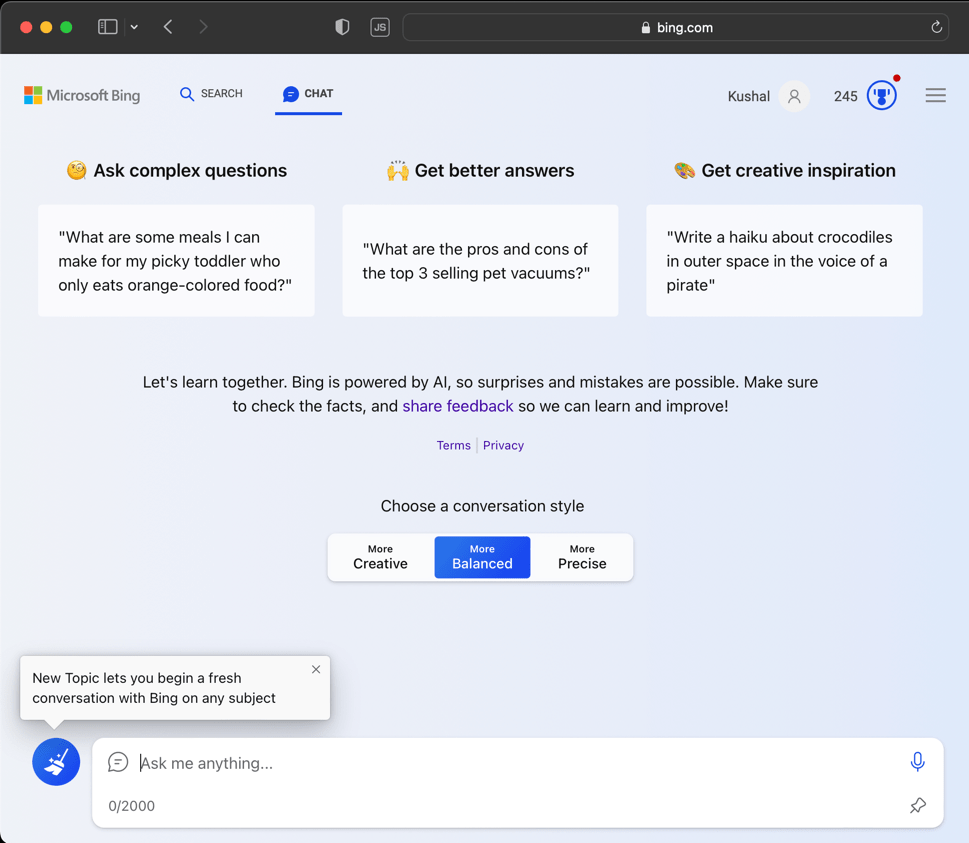The image size is (969, 843).
Task: Click the pin icon in chat box
Action: (x=917, y=805)
